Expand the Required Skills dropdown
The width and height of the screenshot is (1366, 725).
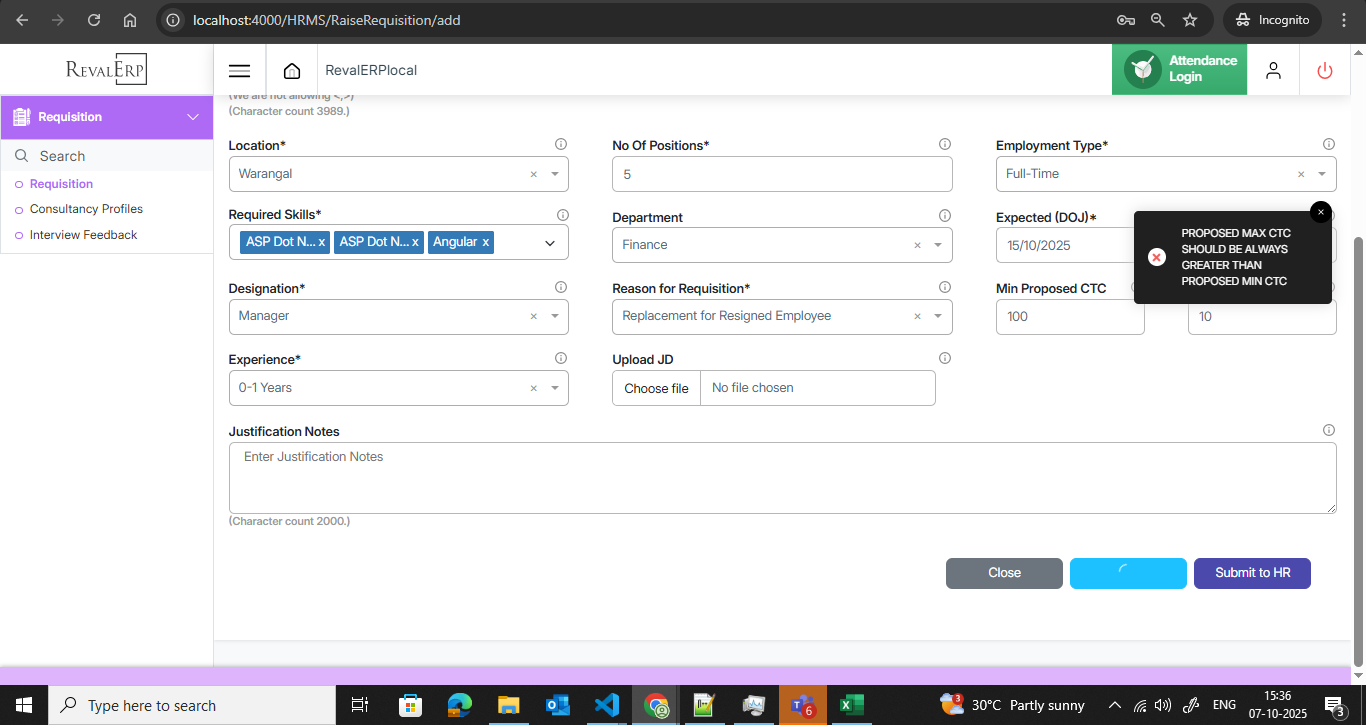click(x=550, y=242)
